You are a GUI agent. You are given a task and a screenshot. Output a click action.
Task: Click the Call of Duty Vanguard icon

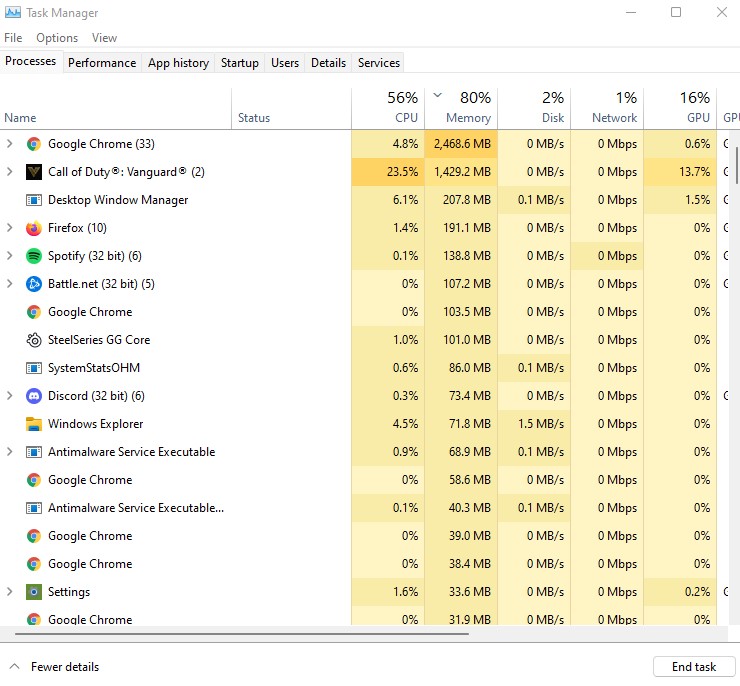(x=34, y=172)
